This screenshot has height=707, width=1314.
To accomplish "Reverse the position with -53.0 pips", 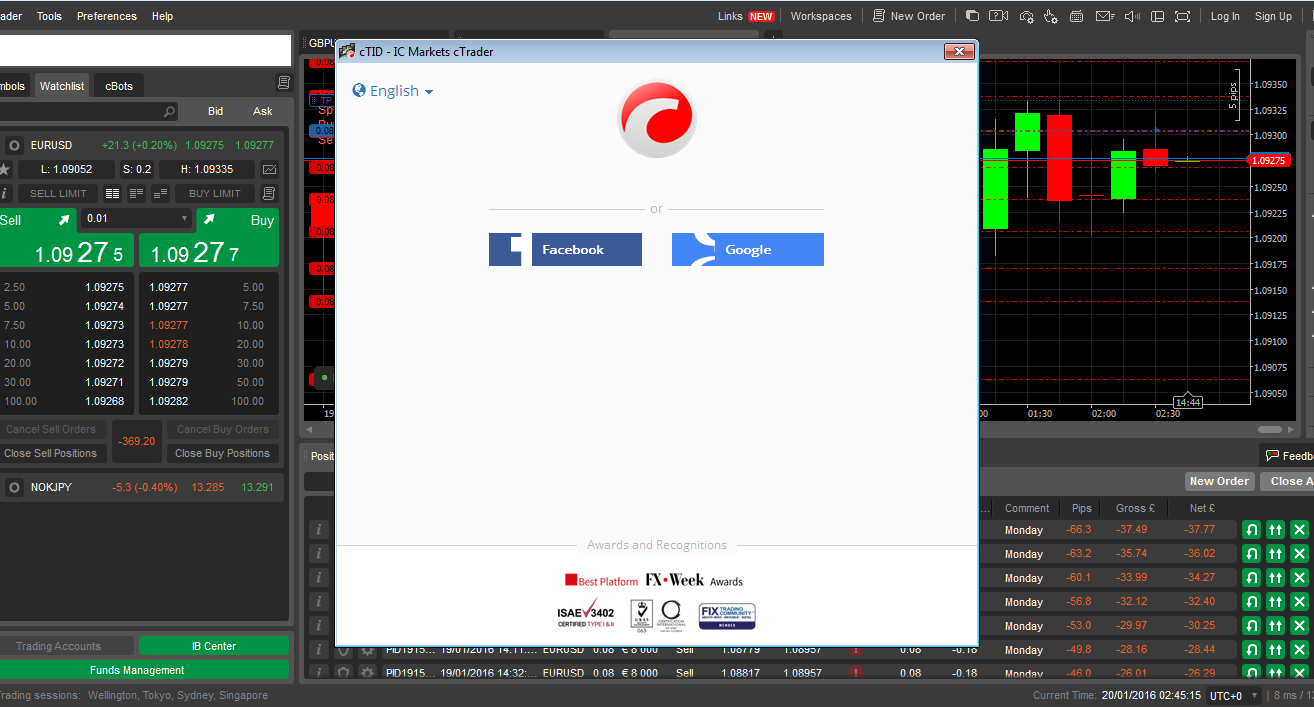I will [x=1251, y=625].
